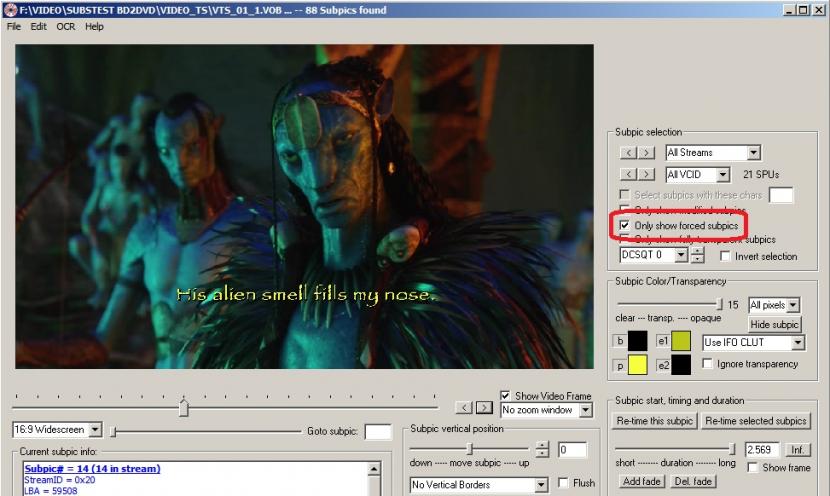
Task: Click next stream arrow beside All Streams
Action: click(x=646, y=153)
